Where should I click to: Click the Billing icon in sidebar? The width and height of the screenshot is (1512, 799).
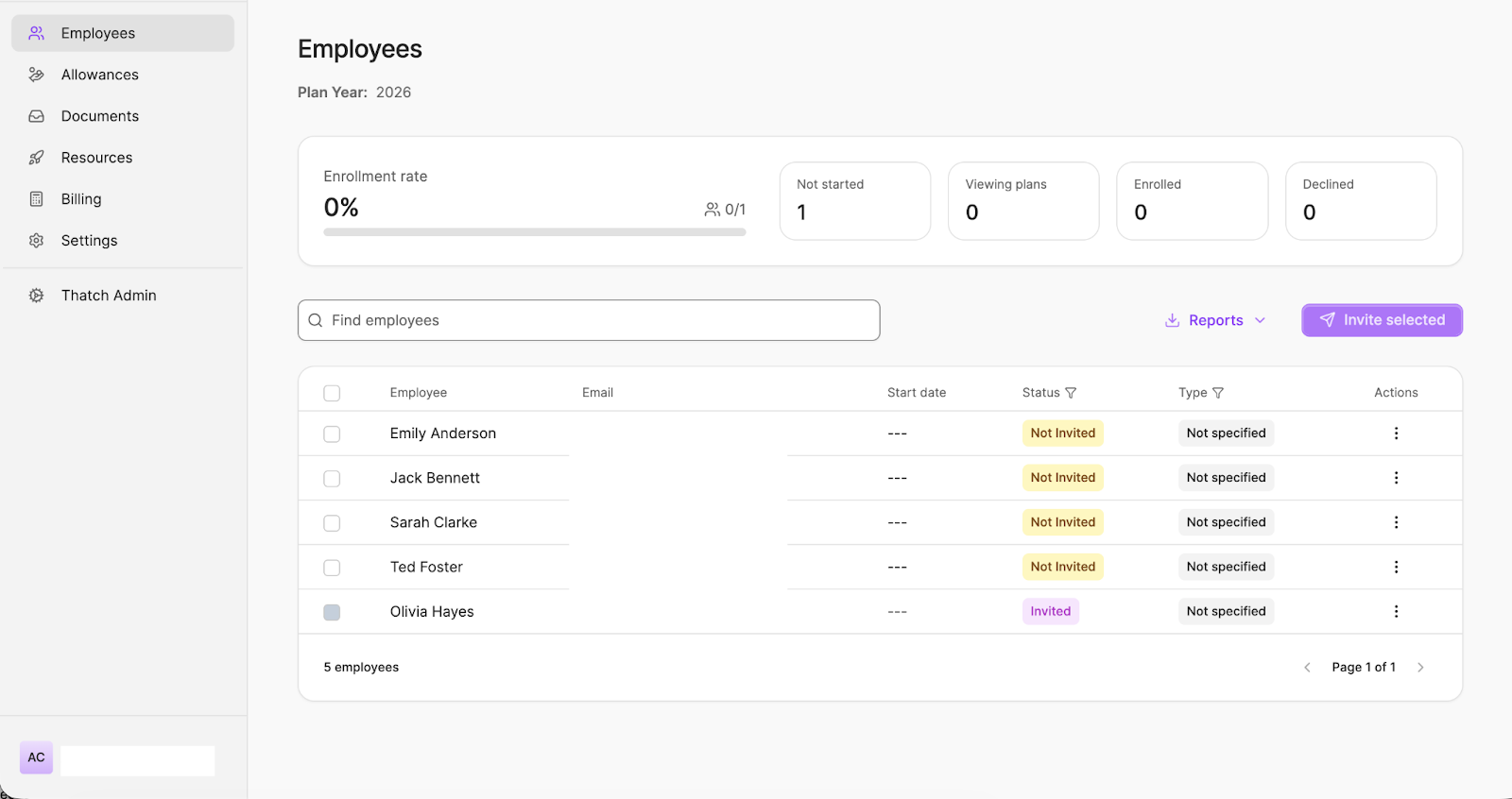coord(37,199)
